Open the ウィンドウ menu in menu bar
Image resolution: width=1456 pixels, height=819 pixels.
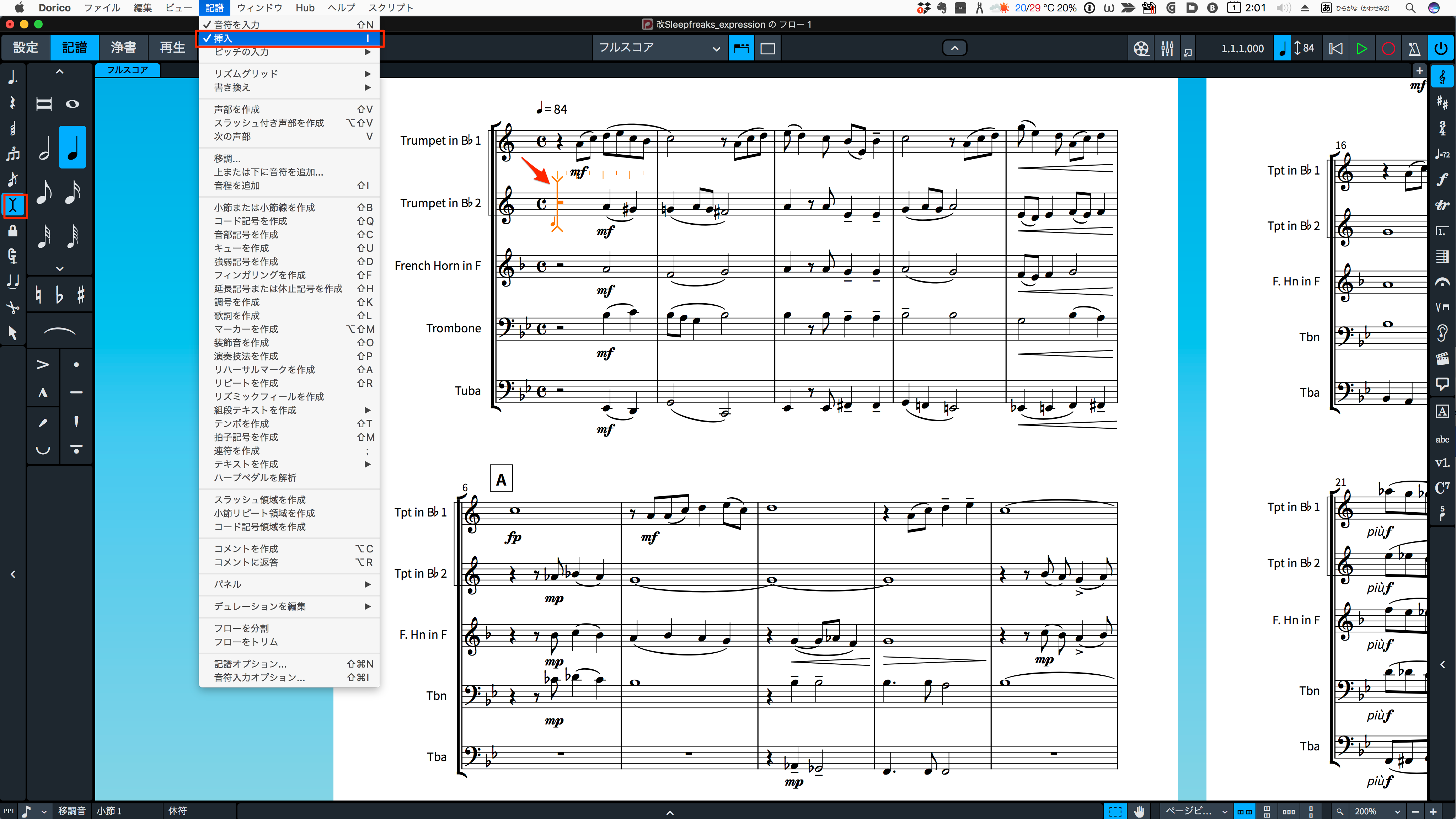(x=259, y=8)
